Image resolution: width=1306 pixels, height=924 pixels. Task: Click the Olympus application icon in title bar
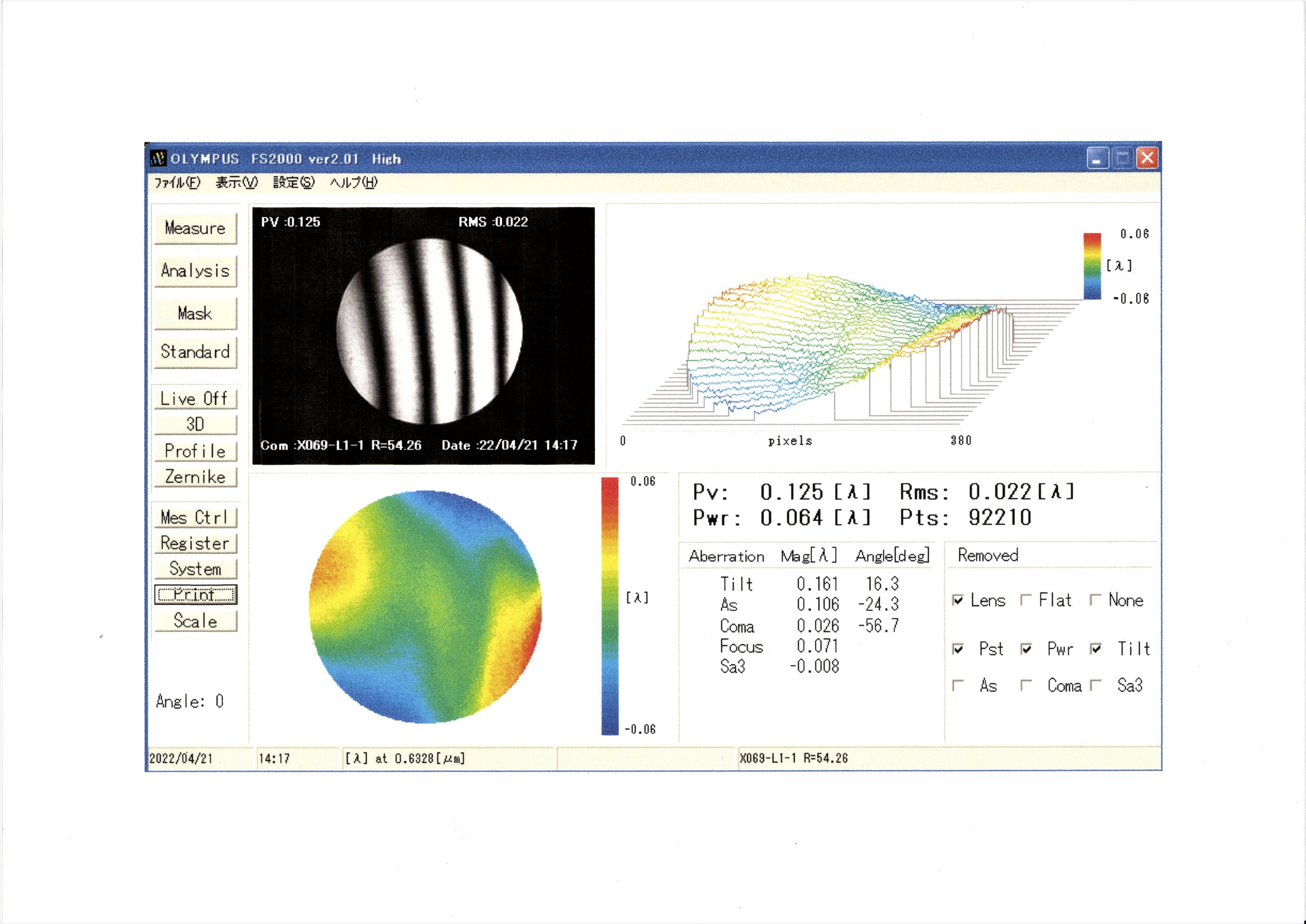(x=159, y=158)
